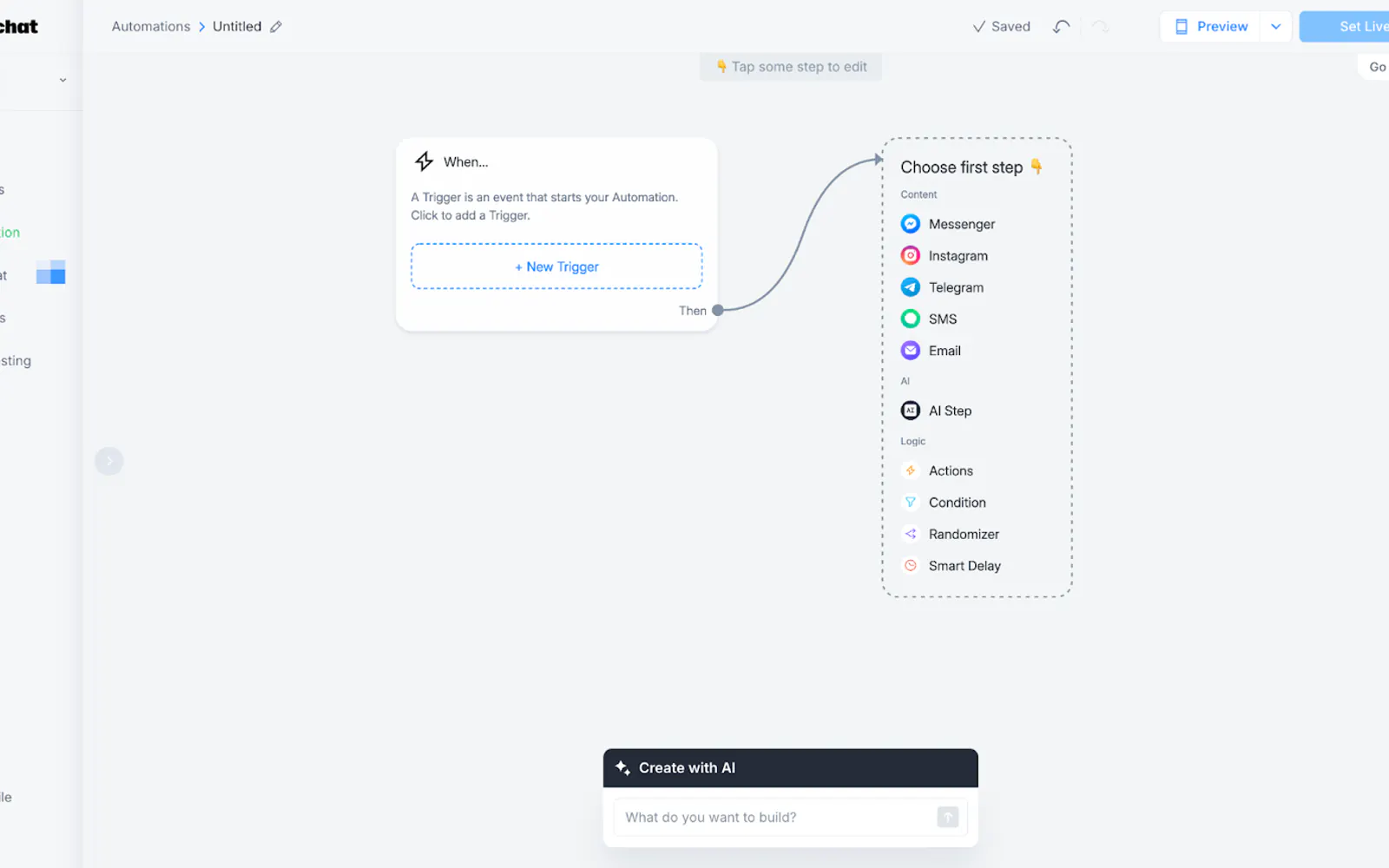
Task: Open the dropdown arrow next to Preview
Action: [x=1275, y=27]
